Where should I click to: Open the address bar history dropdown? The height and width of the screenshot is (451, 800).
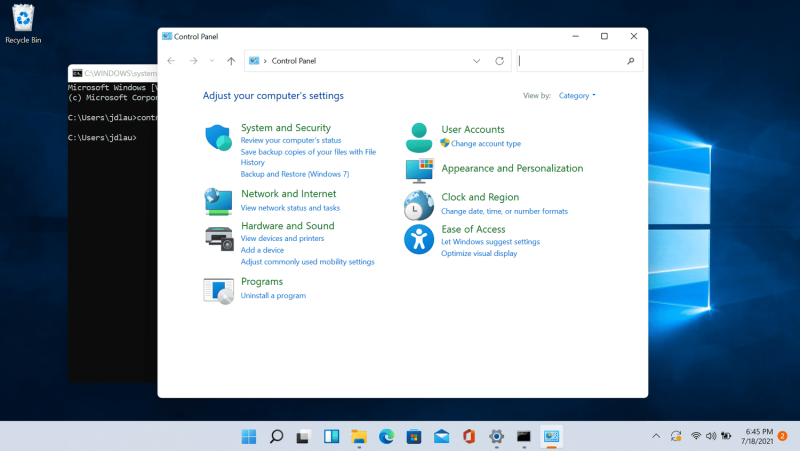click(477, 61)
